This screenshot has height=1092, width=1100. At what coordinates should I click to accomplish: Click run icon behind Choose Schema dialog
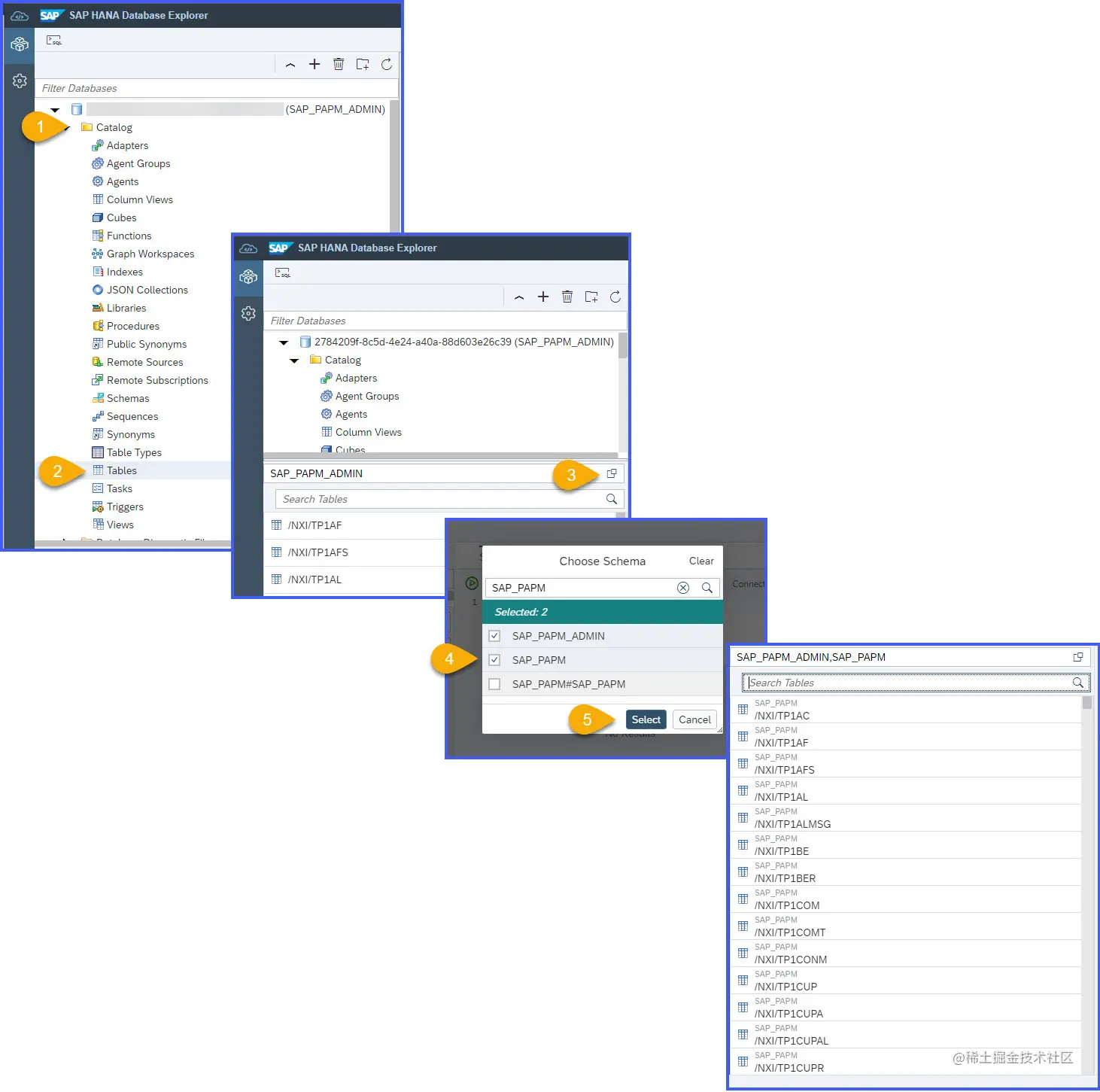472,583
